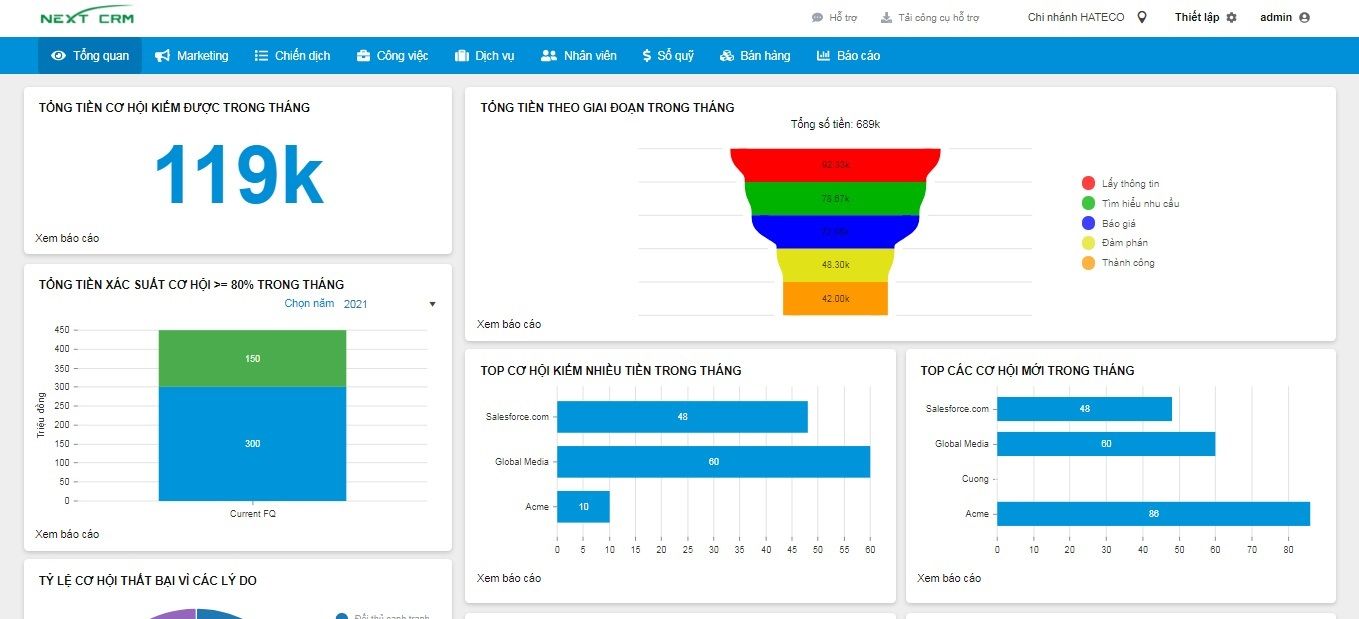Expand the Sổ quỹ menu
The width and height of the screenshot is (1359, 619).
[x=668, y=56]
